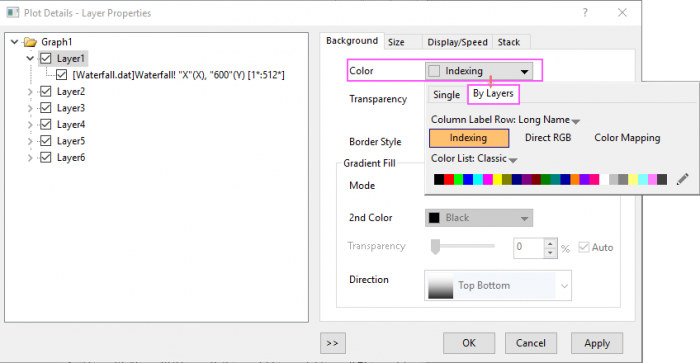The height and width of the screenshot is (363, 700).
Task: Expand the Layer4 tree node
Action: [30, 125]
